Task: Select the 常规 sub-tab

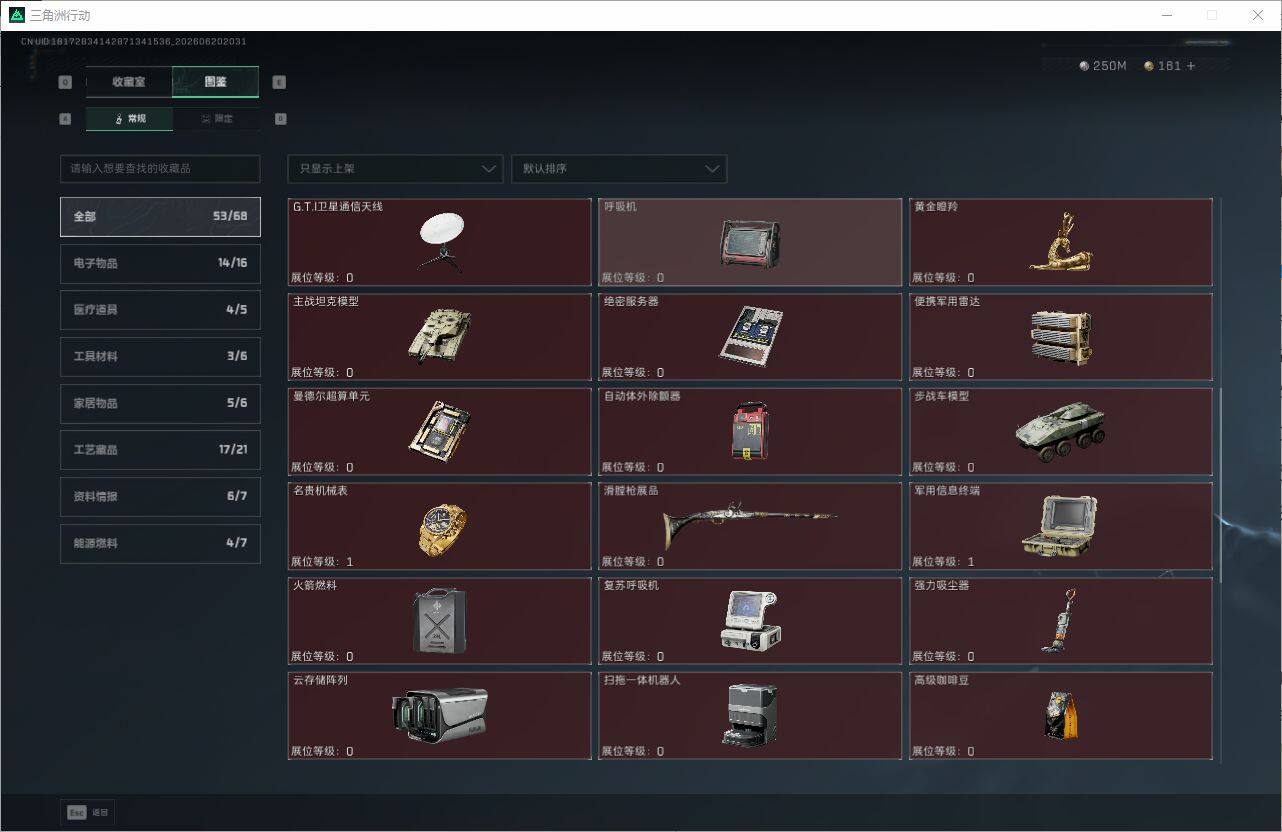Action: pos(129,119)
